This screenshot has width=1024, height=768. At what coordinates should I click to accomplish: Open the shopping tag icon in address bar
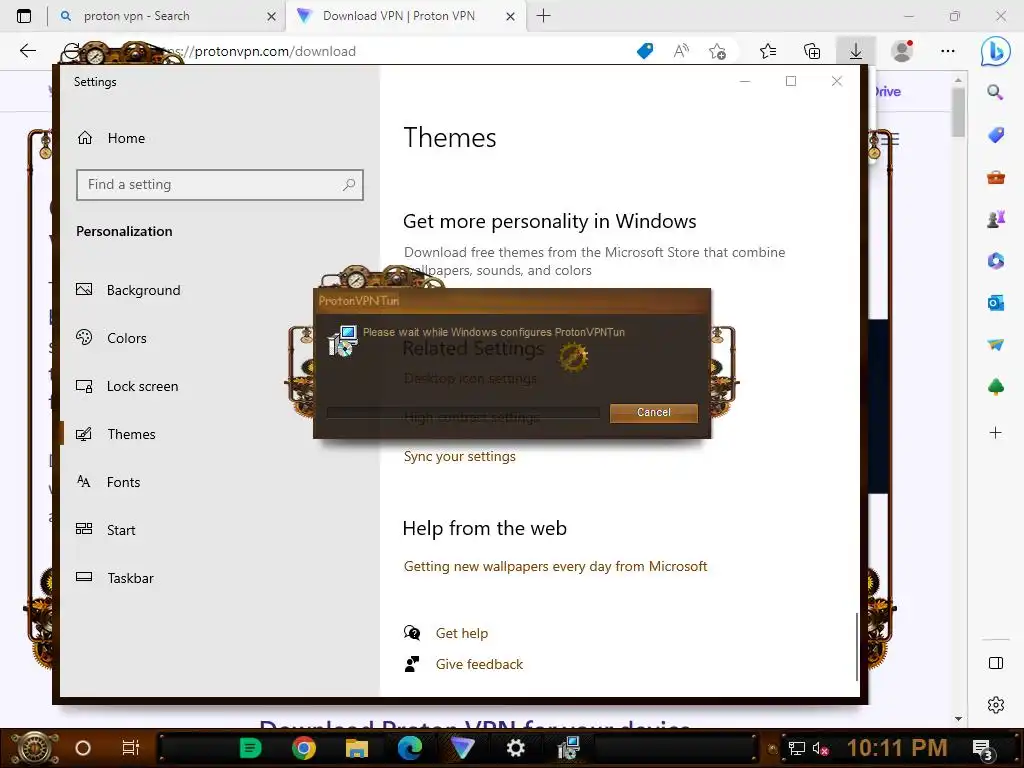coord(645,51)
